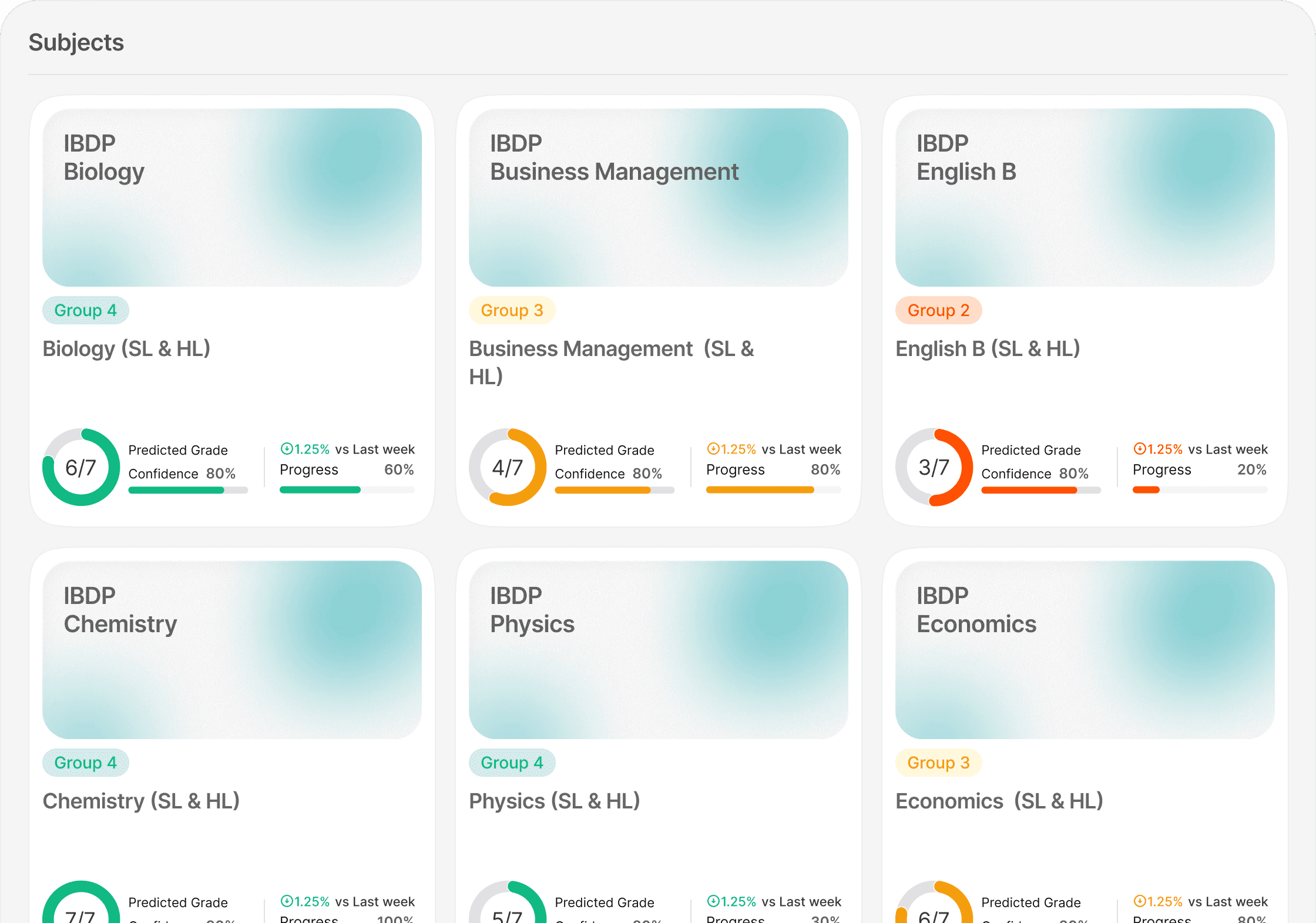
Task: Select the English B (SL & HL) title
Action: [x=988, y=349]
